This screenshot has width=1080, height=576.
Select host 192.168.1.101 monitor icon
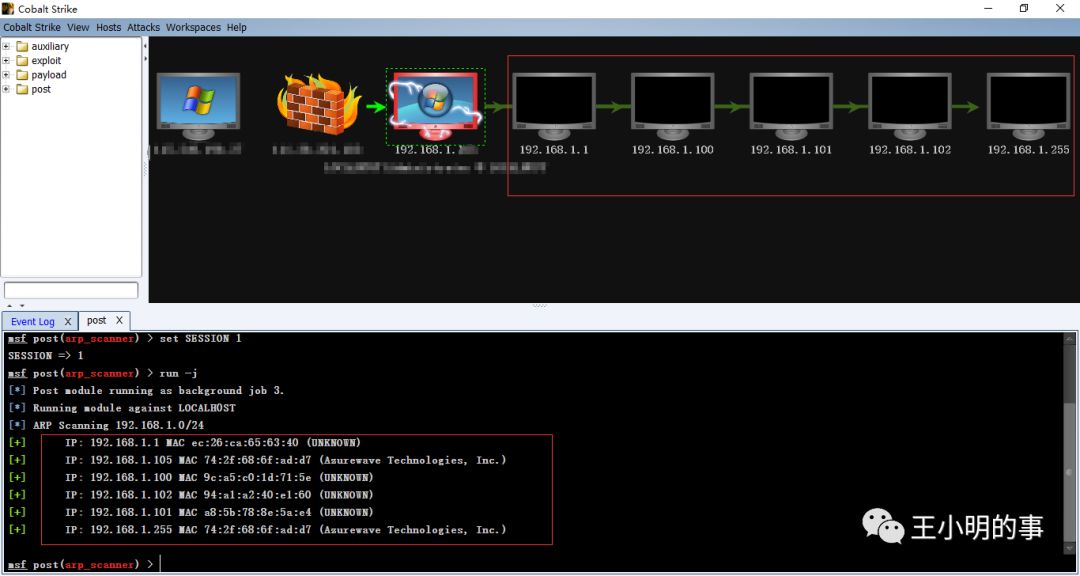(x=791, y=106)
